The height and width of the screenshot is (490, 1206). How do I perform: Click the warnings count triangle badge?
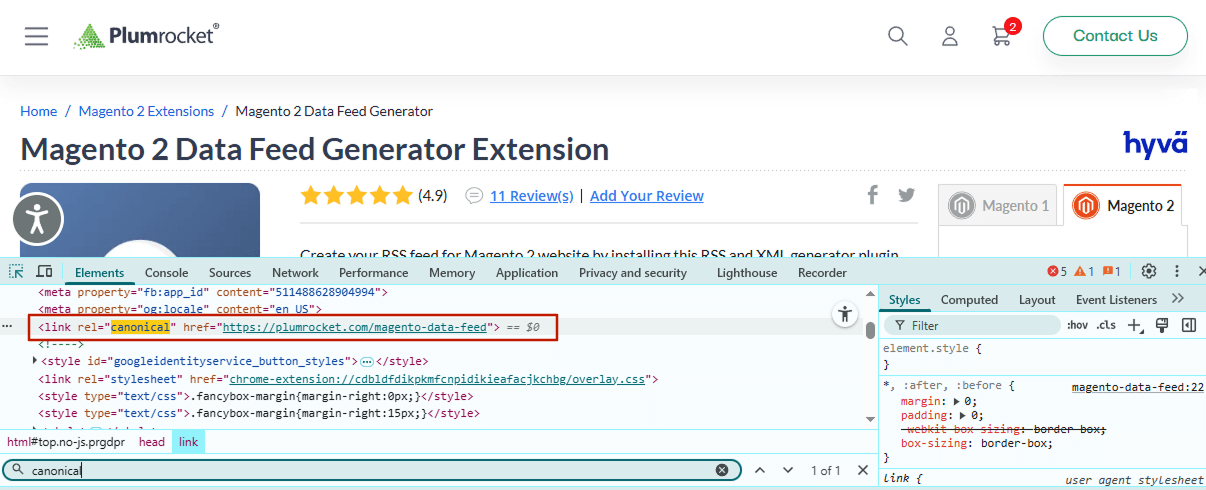(1084, 272)
